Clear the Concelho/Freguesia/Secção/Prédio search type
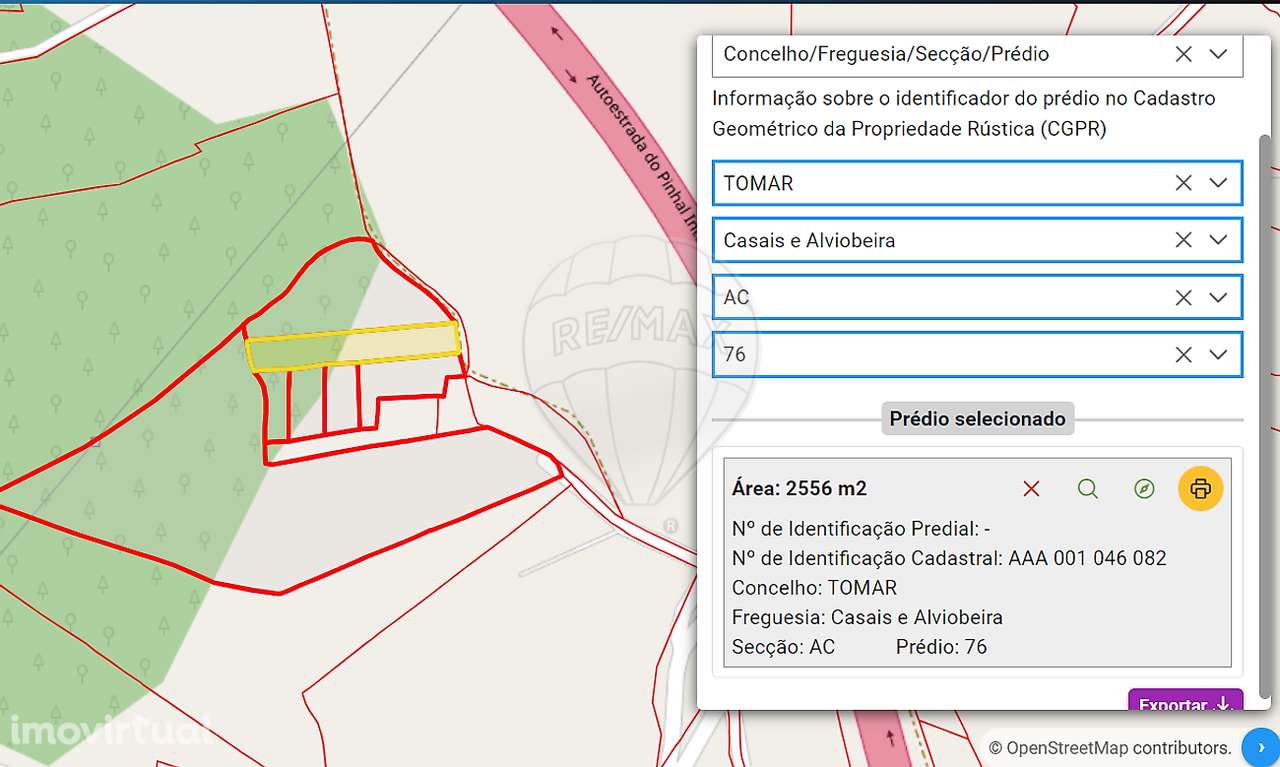This screenshot has width=1280, height=767. click(1183, 54)
